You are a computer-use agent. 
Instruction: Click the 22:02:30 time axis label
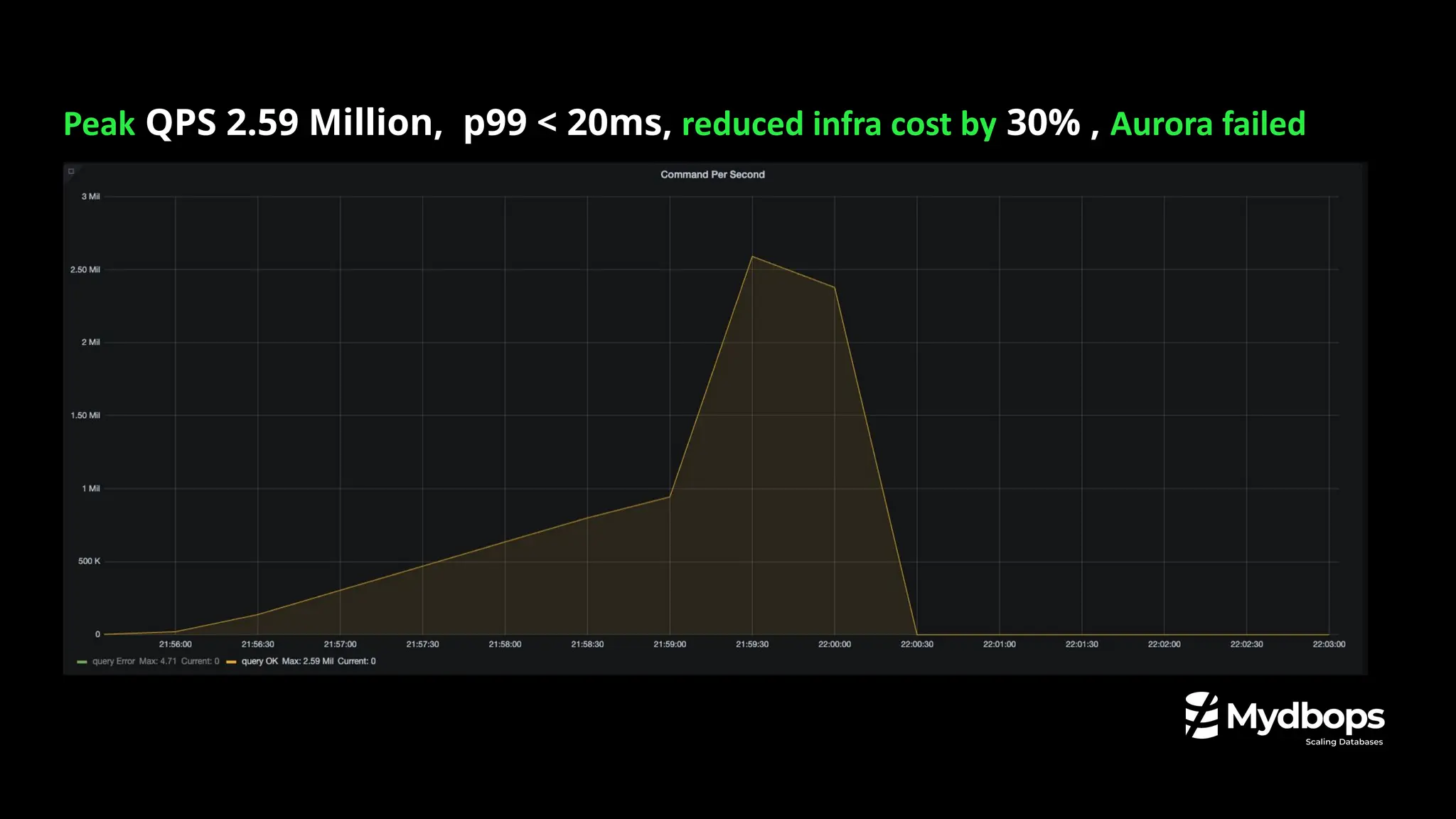[1246, 644]
